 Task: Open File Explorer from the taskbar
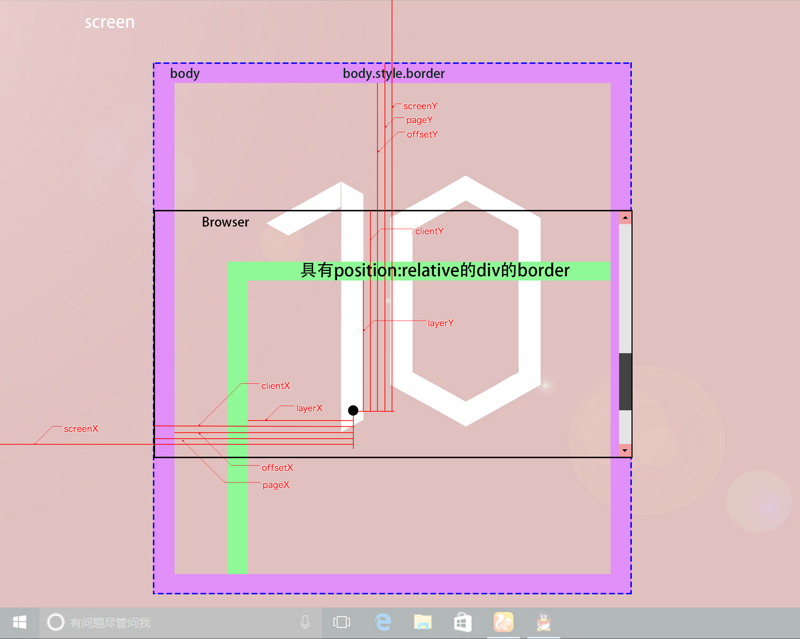(422, 622)
